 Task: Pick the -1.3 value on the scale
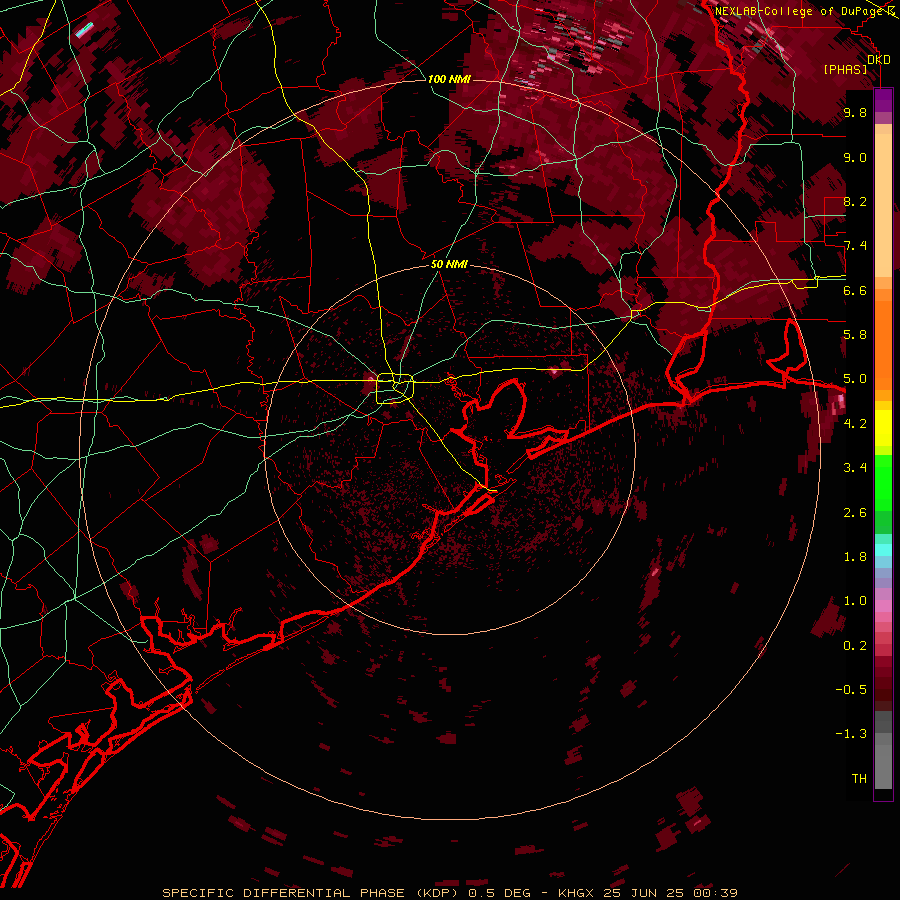point(851,734)
